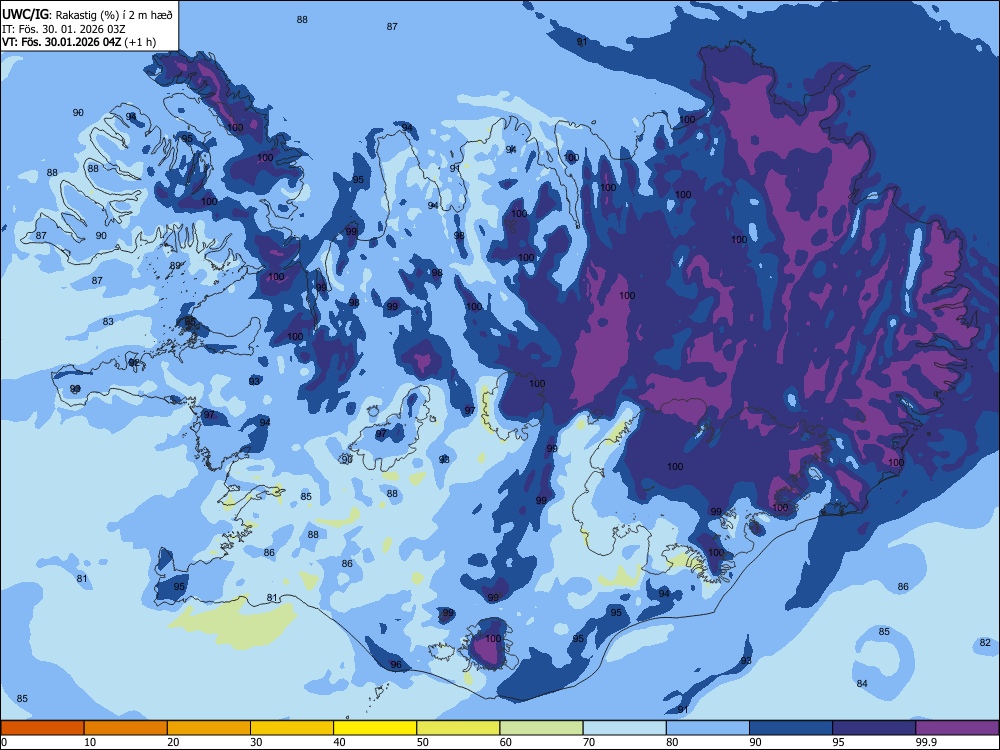Click the title text 'UWC/IG: Rakastig (%) í 2 m hæð'
The height and width of the screenshot is (750, 1000).
coord(87,15)
